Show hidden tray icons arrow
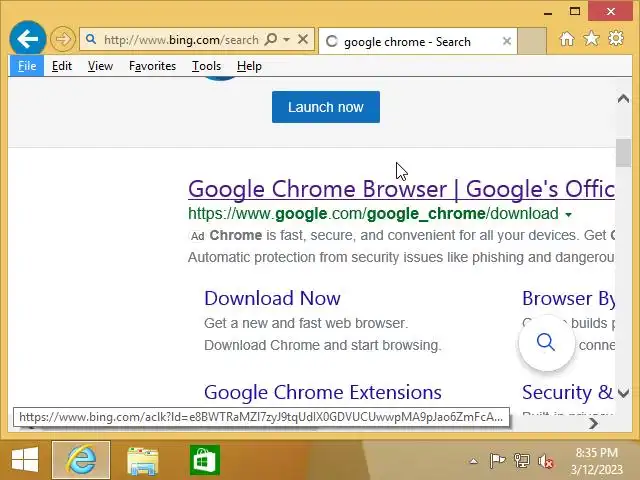Image resolution: width=640 pixels, height=480 pixels. click(x=473, y=461)
